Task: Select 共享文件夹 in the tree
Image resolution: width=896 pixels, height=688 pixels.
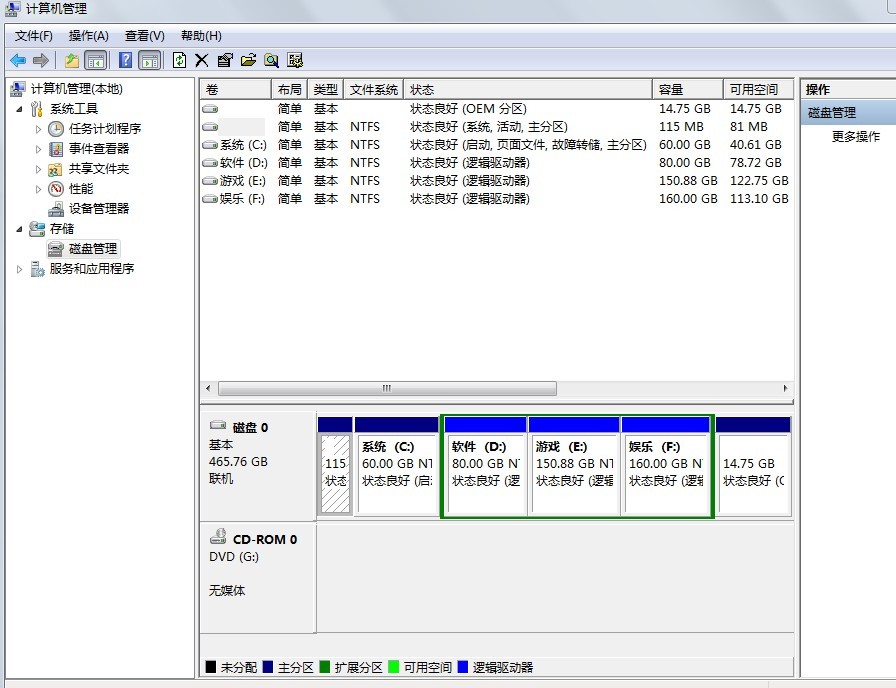Action: 99,169
